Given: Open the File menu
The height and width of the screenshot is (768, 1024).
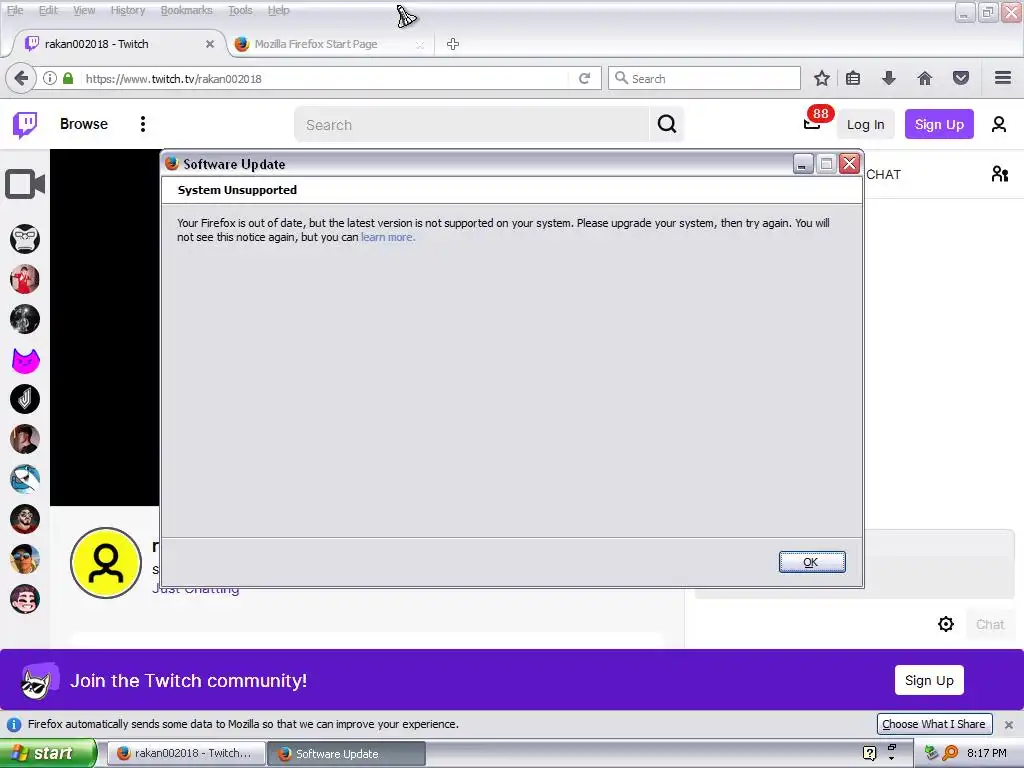Looking at the screenshot, I should (x=14, y=10).
